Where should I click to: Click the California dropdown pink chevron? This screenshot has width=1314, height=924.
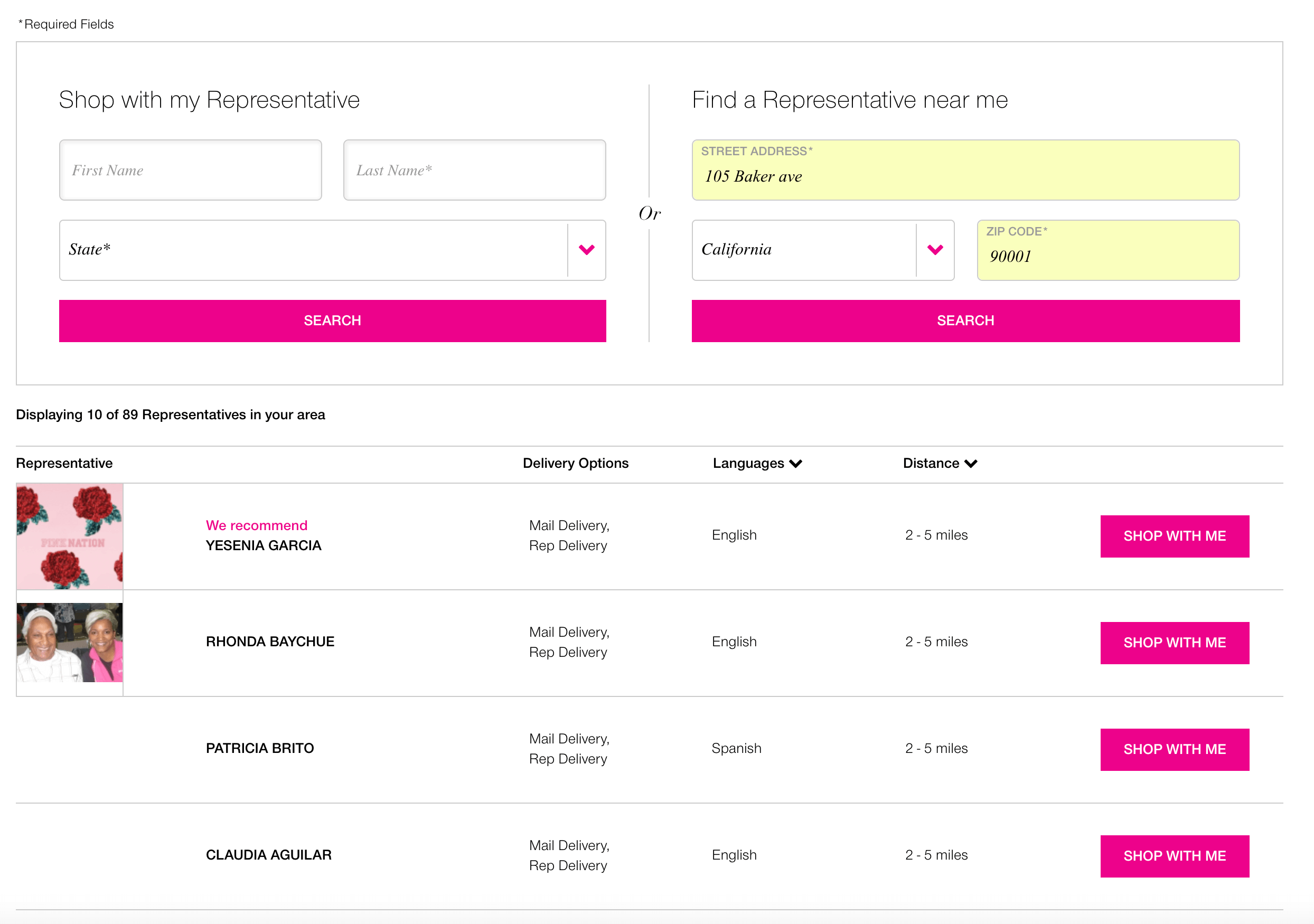click(x=935, y=250)
